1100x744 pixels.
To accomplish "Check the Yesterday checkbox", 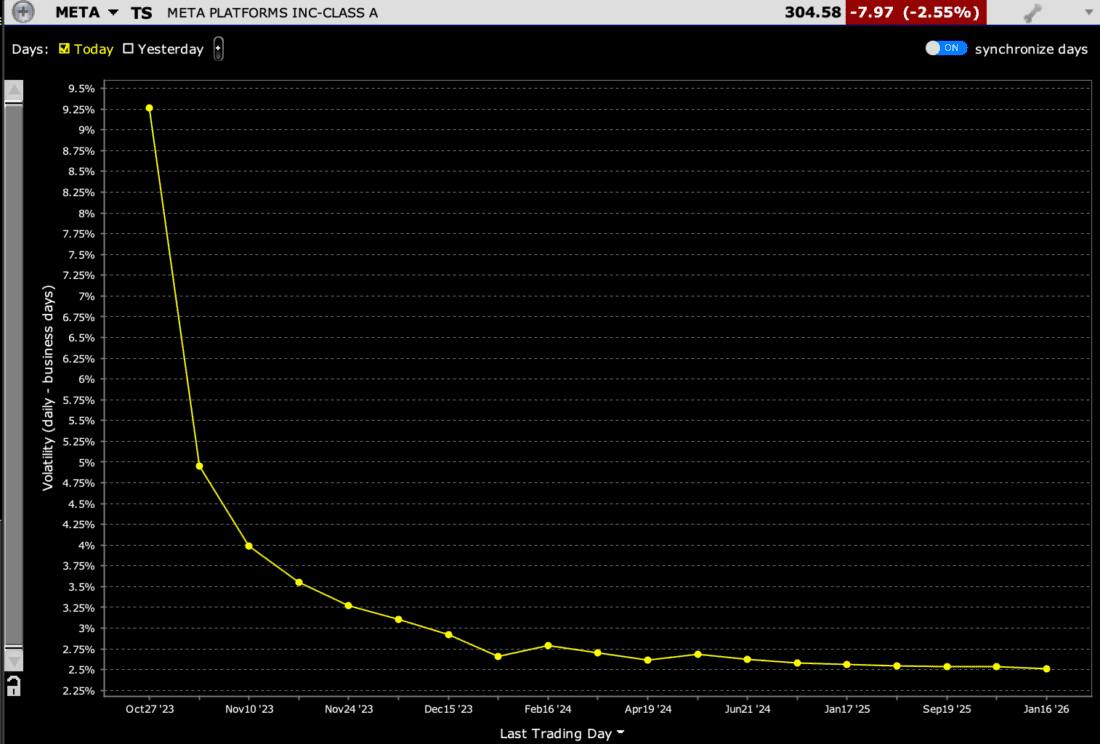I will click(x=128, y=47).
